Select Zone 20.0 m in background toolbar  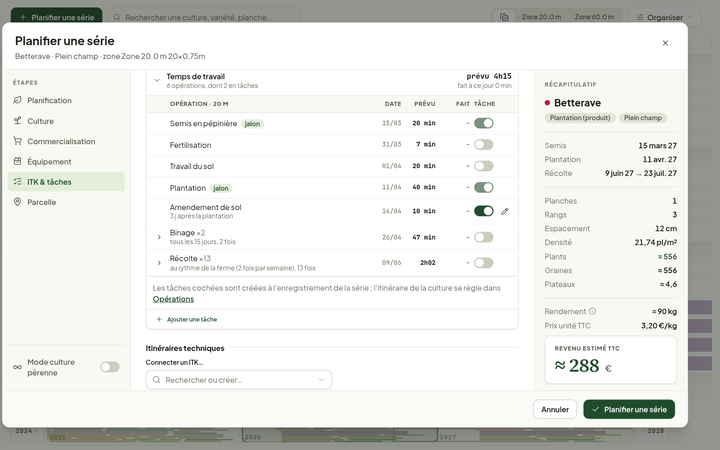[x=541, y=17]
